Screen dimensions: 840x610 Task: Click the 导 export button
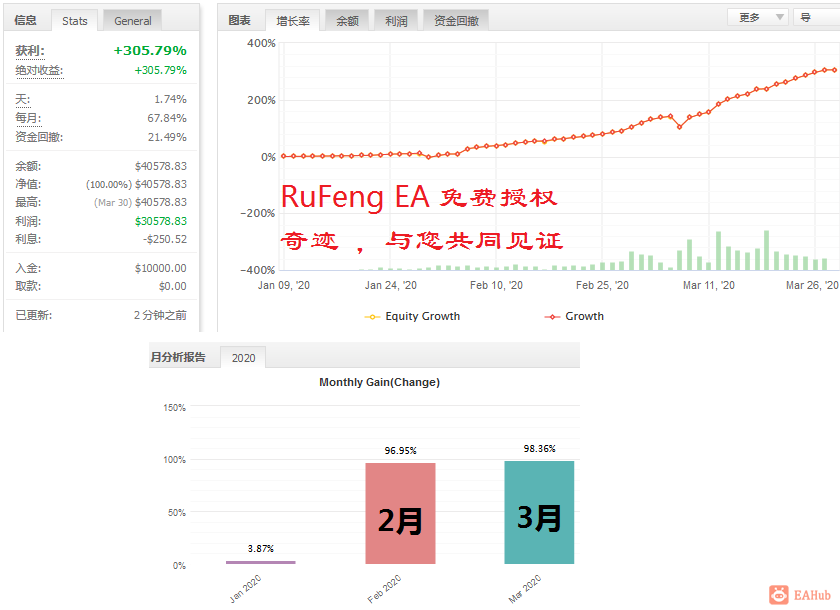(815, 17)
